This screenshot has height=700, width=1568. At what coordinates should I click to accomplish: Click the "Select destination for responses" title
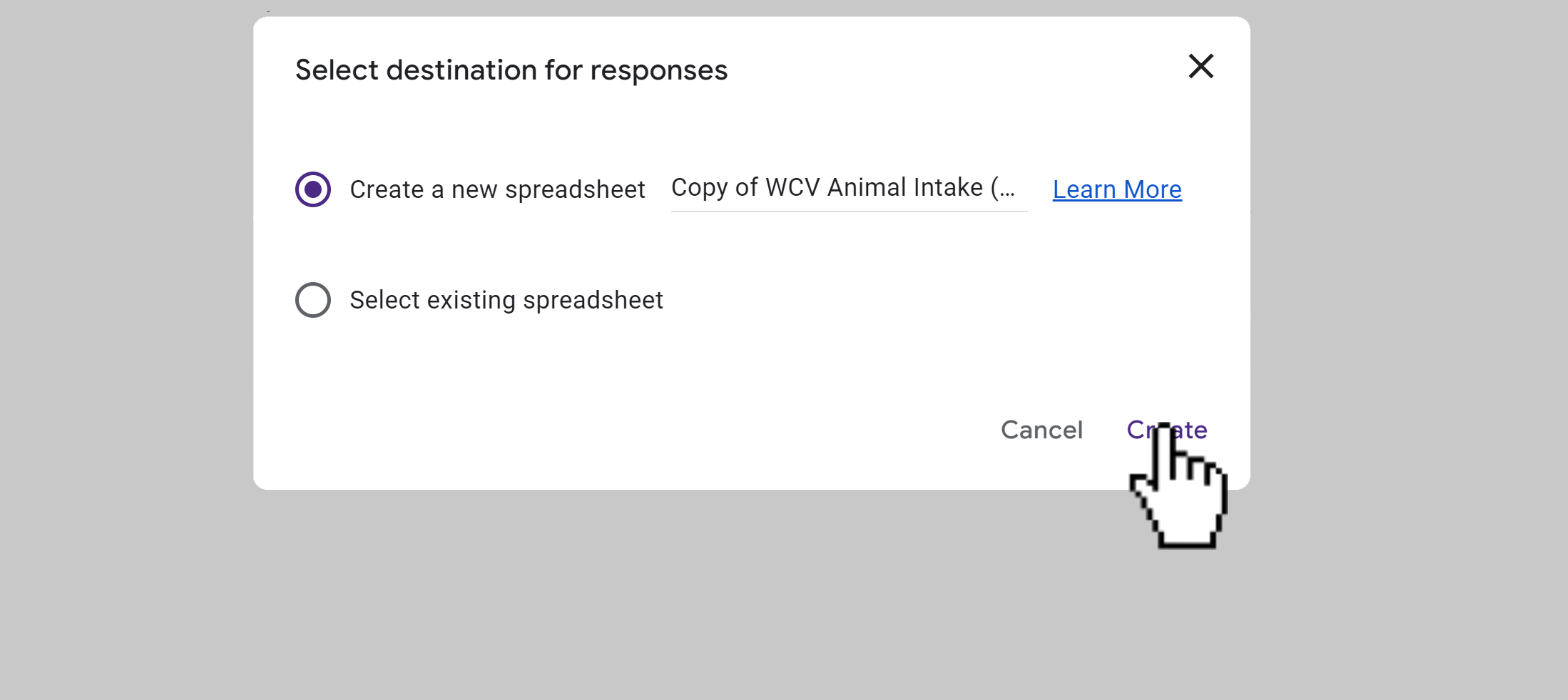click(x=511, y=70)
